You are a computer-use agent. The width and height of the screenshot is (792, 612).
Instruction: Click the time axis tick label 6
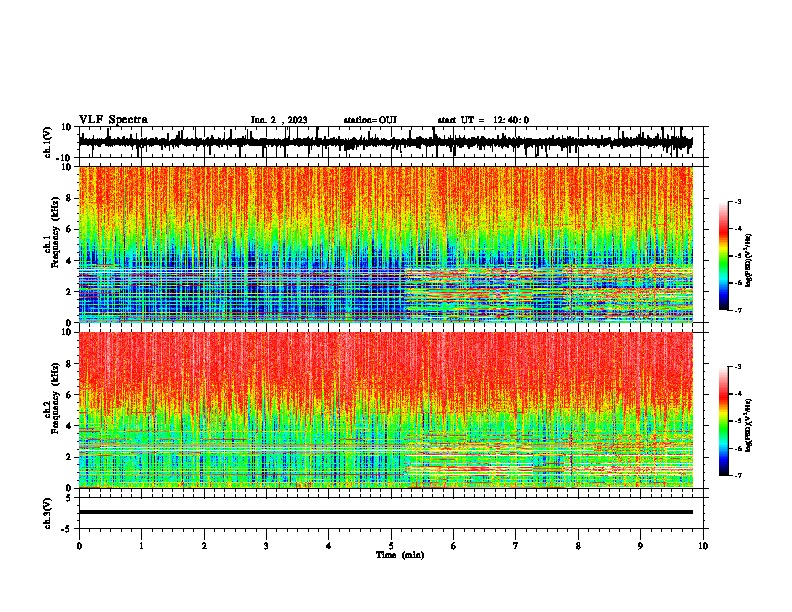tap(453, 546)
